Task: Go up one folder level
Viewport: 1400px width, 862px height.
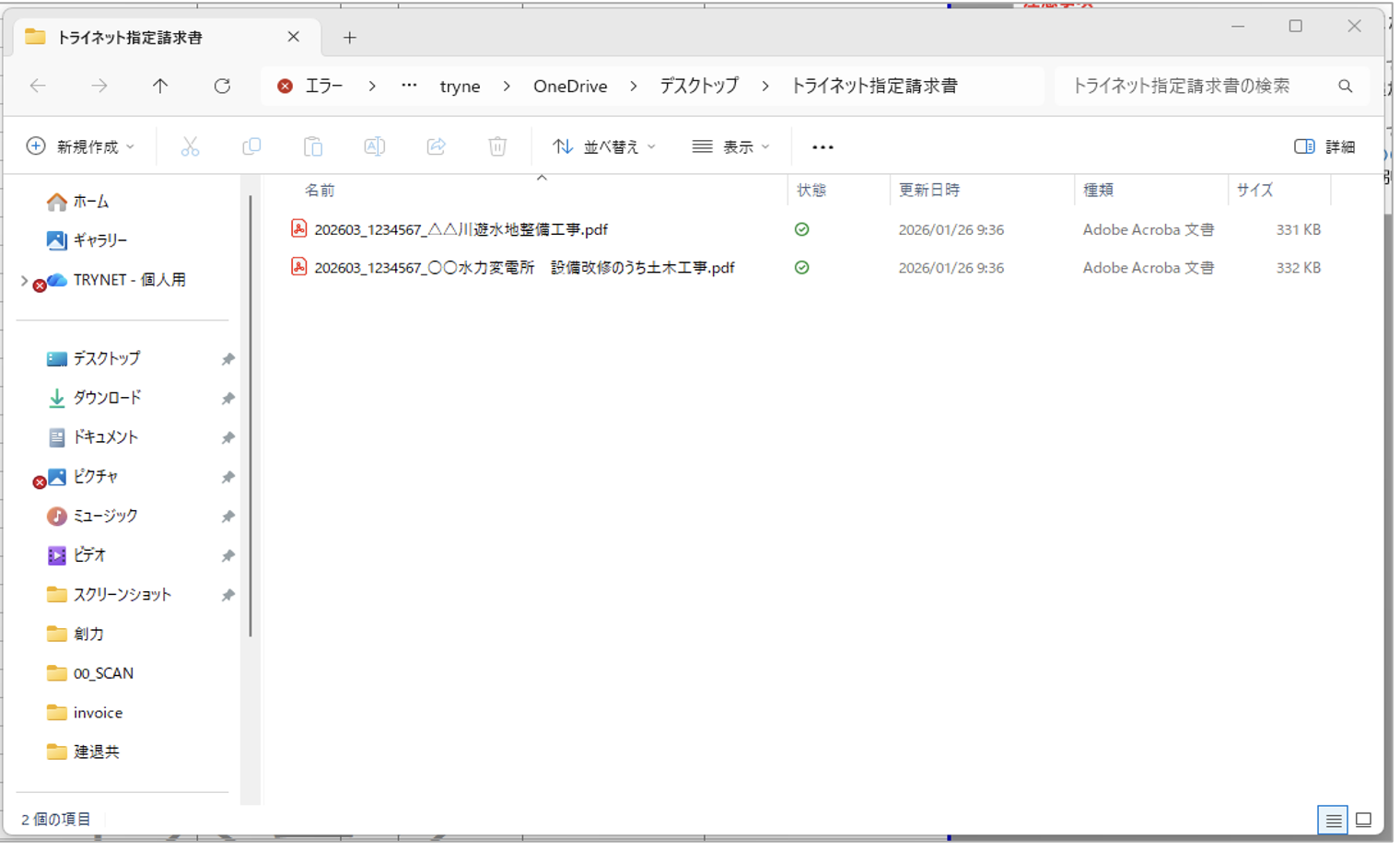Action: (160, 86)
